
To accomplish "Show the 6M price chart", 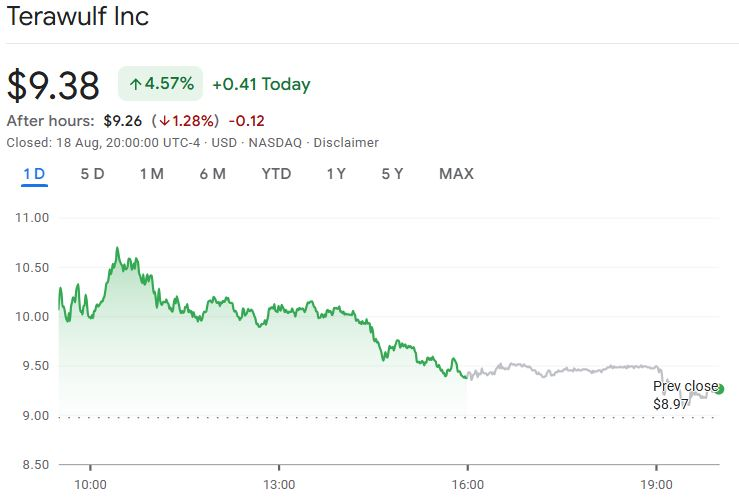I will pyautogui.click(x=212, y=174).
